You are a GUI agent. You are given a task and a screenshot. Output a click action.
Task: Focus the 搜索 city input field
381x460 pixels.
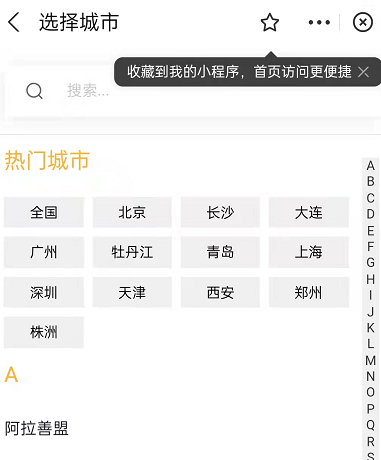point(190,91)
